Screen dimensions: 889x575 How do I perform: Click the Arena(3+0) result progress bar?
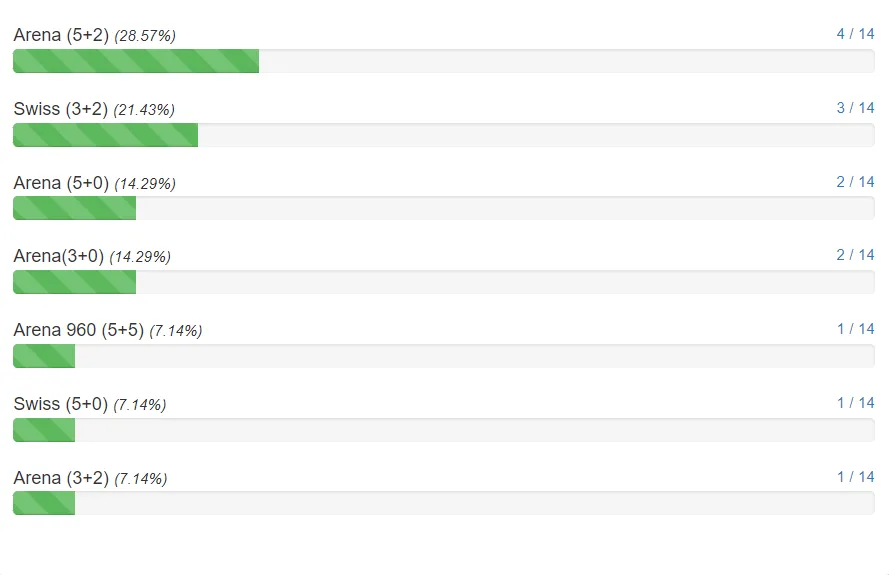tap(74, 282)
